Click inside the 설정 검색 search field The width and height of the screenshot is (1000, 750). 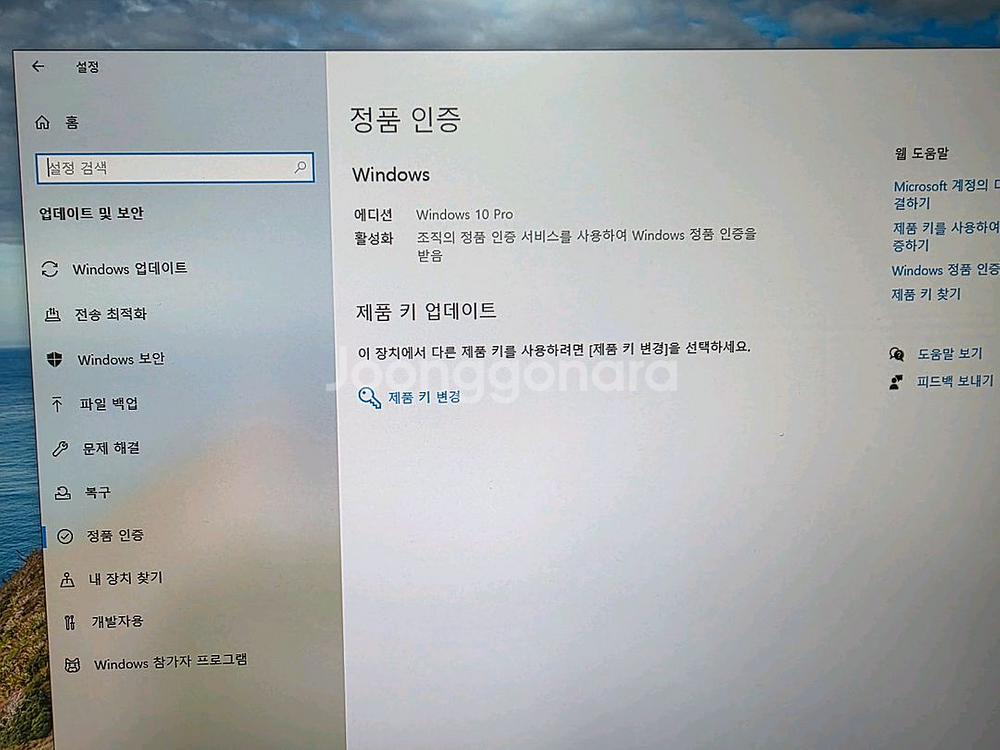tap(175, 168)
